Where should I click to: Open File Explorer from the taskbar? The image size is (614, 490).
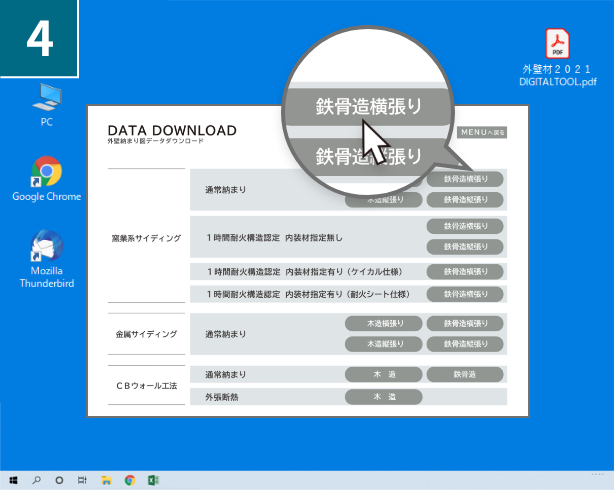tap(106, 480)
